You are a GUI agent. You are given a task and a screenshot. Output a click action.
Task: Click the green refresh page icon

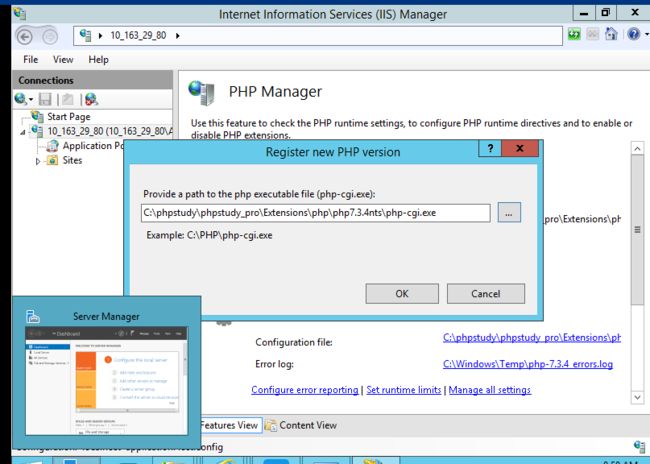click(574, 34)
